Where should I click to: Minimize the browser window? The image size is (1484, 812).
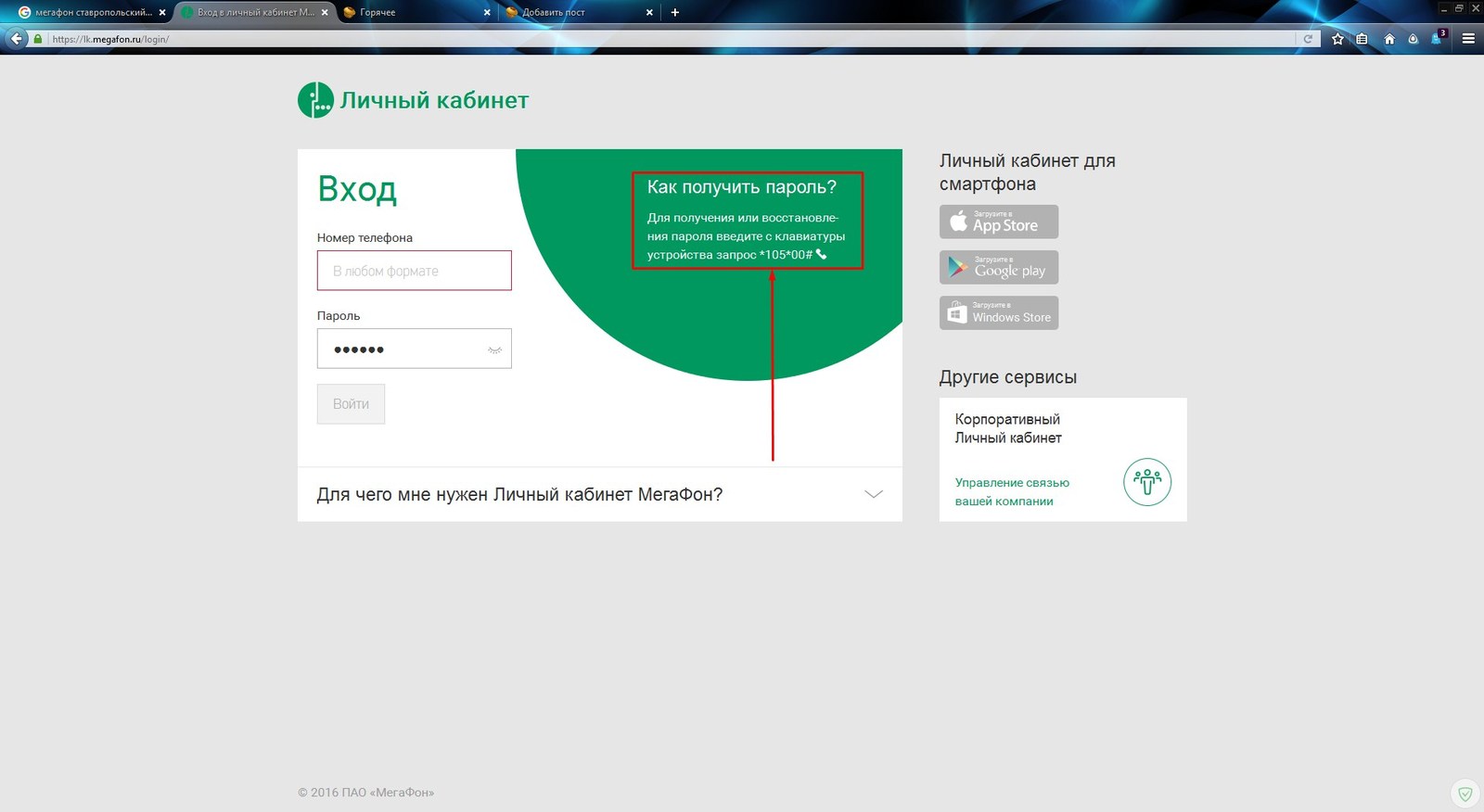(1444, 8)
